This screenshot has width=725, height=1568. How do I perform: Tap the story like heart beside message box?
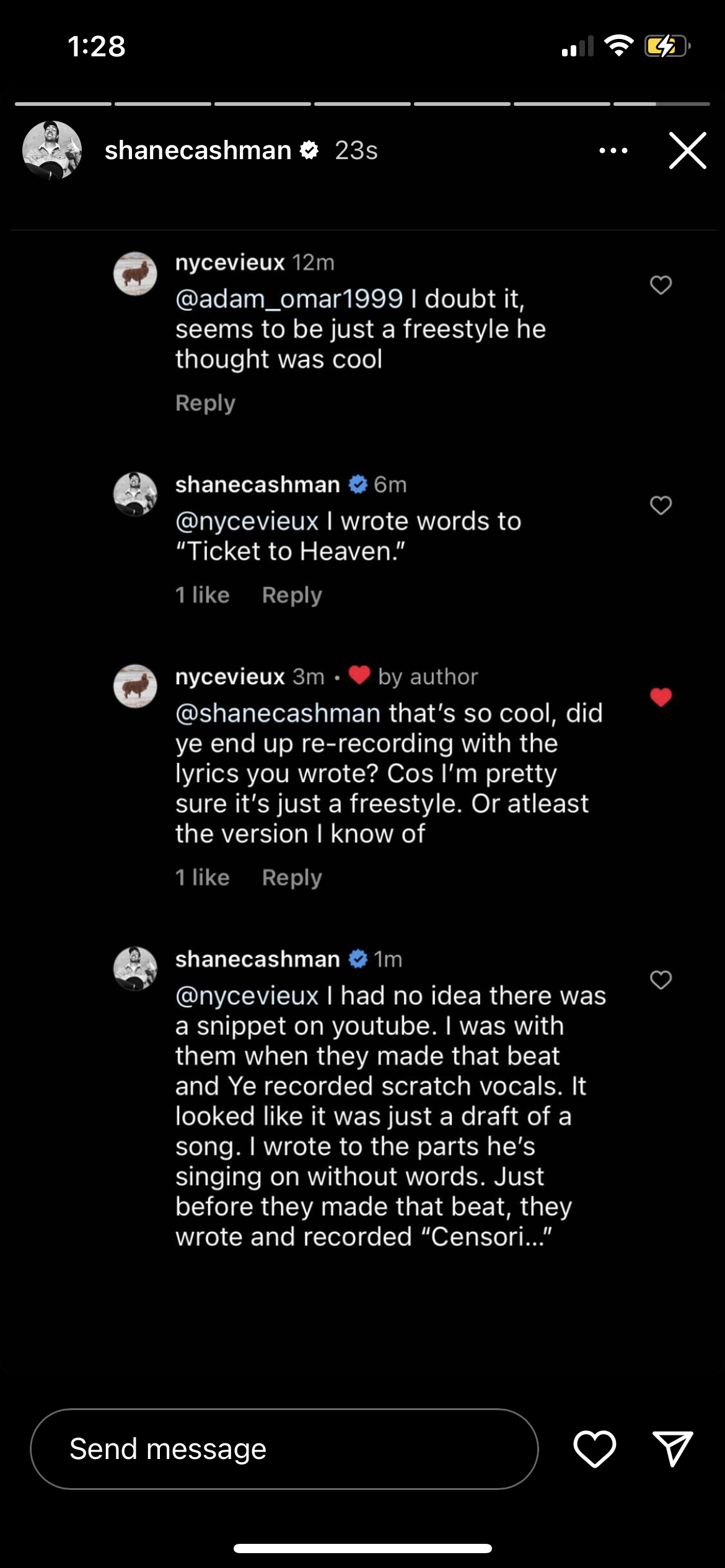pyautogui.click(x=594, y=1448)
